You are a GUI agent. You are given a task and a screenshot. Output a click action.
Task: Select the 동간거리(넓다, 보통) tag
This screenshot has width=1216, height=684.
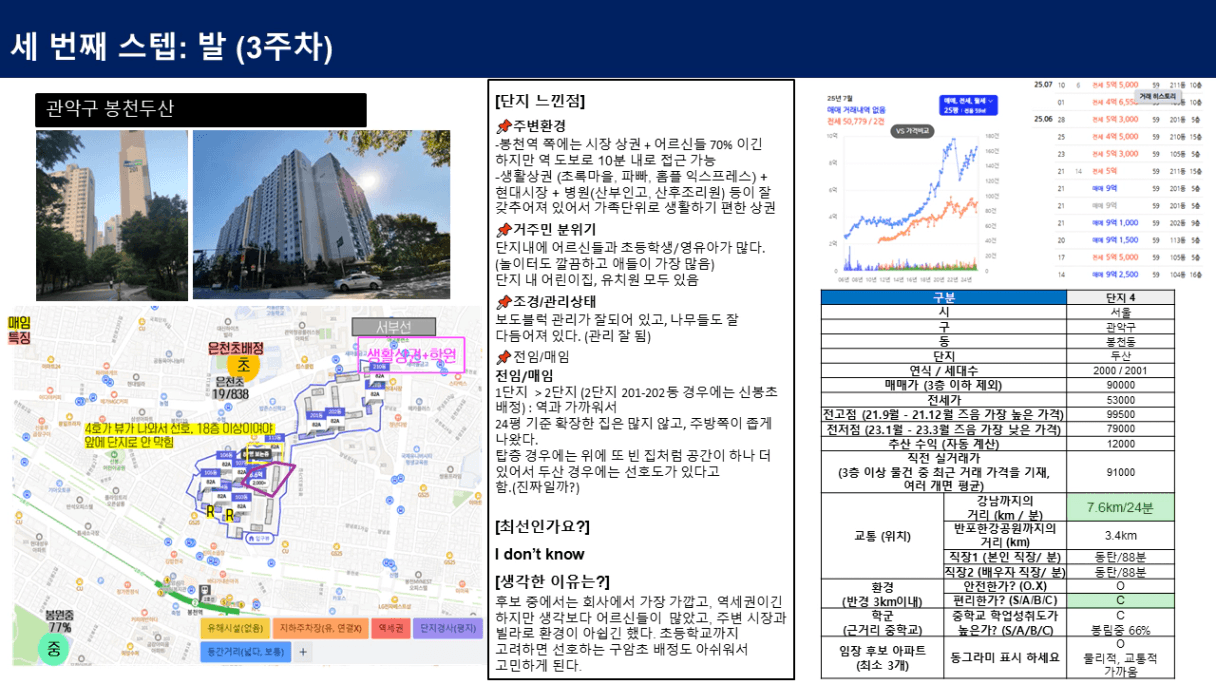(x=245, y=651)
